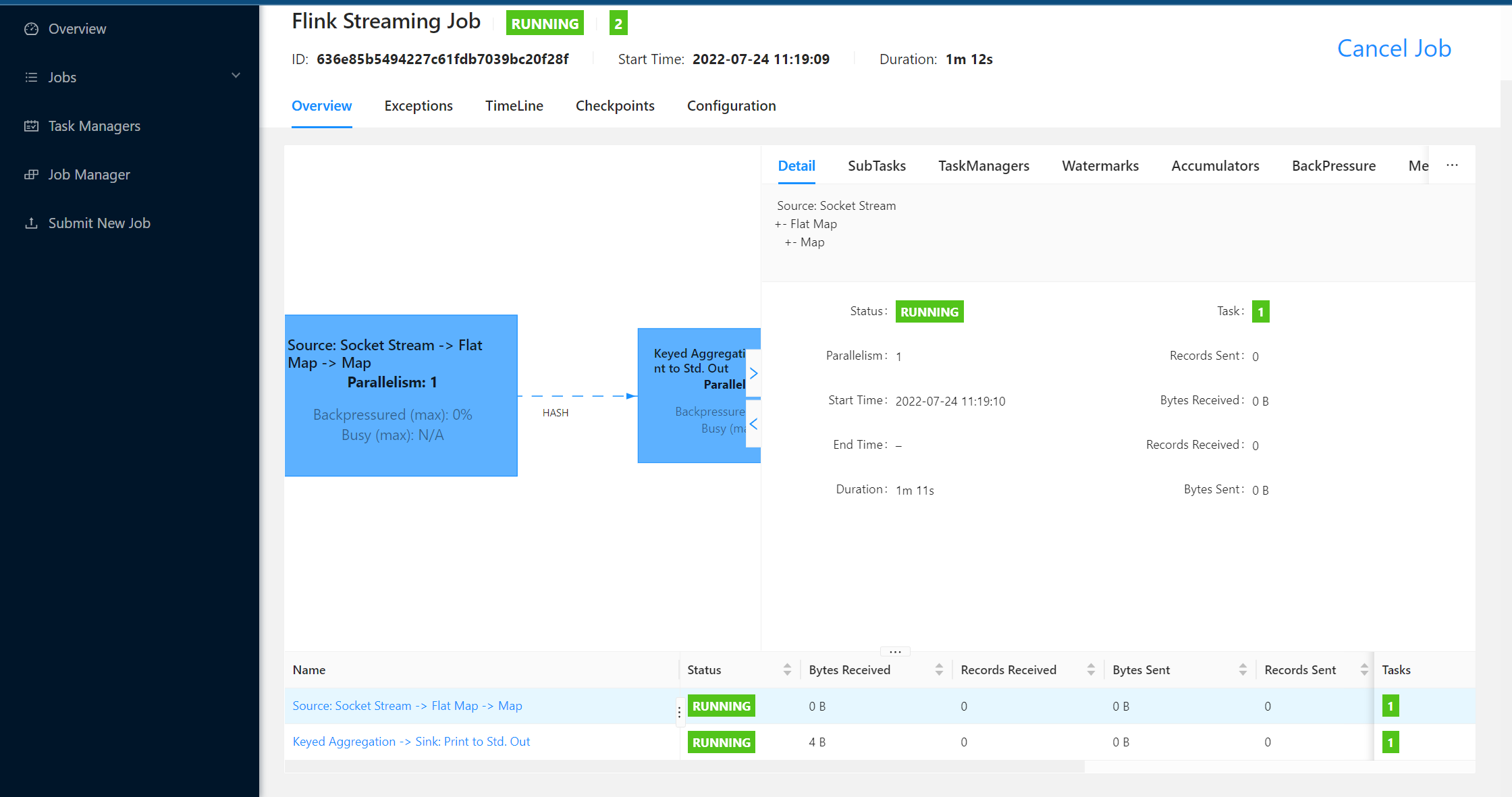Click the Overview dashboard icon in sidebar
The image size is (1512, 797).
coord(31,29)
